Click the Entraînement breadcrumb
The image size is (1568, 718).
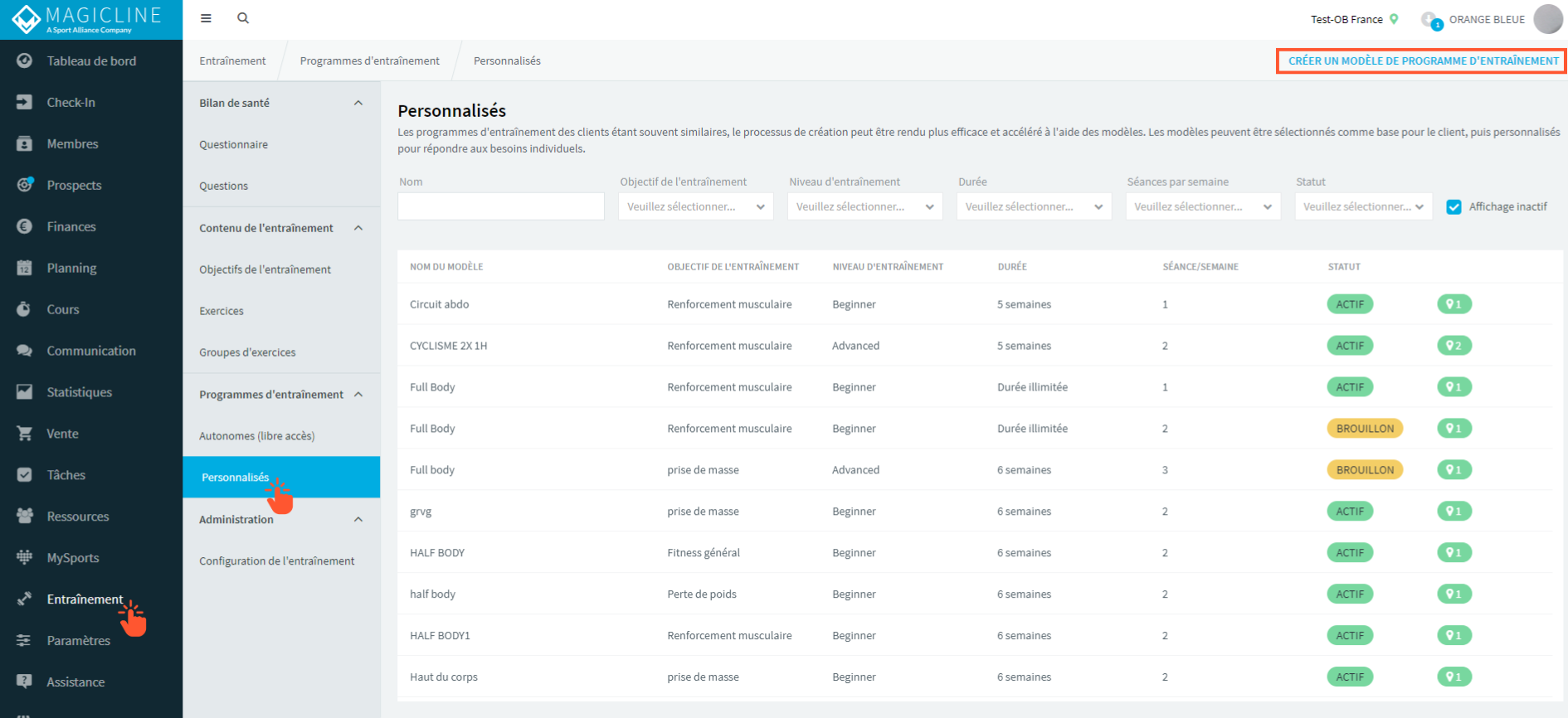coord(232,61)
